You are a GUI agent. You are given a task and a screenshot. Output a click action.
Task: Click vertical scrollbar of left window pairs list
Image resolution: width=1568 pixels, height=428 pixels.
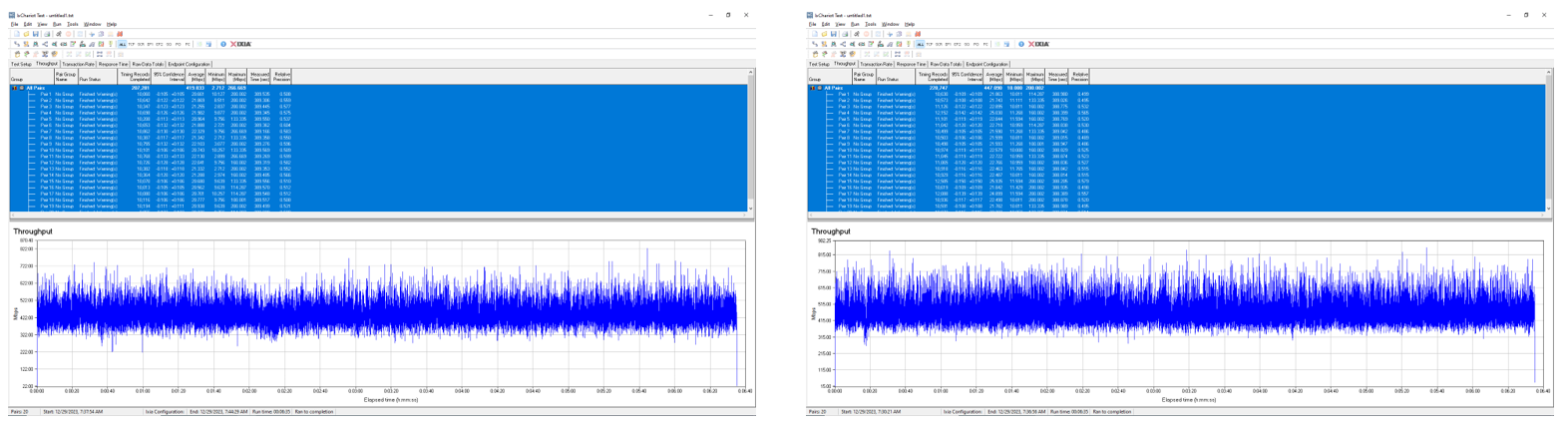[750, 141]
